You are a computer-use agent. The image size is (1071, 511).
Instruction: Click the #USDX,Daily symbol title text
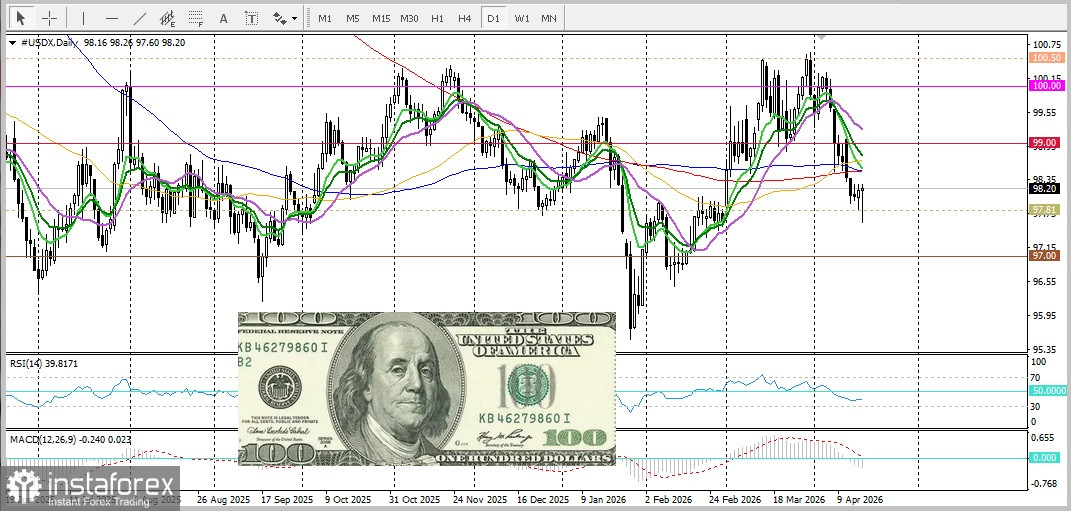point(48,42)
